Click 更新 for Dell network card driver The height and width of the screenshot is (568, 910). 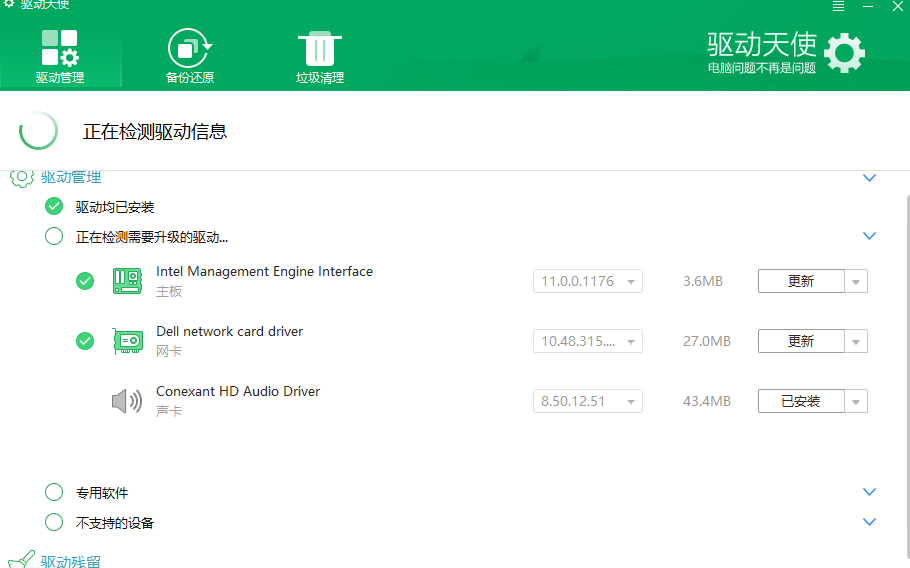pyautogui.click(x=801, y=341)
